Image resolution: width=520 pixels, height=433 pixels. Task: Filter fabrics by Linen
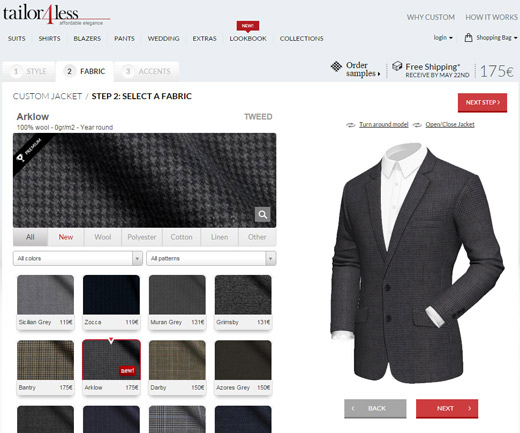pos(219,237)
